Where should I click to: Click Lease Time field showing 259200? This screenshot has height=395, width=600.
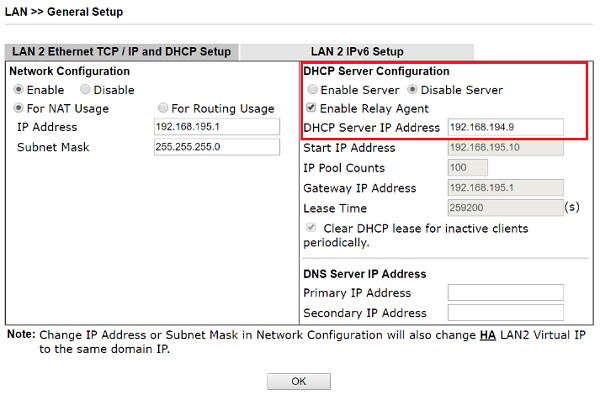coord(505,208)
